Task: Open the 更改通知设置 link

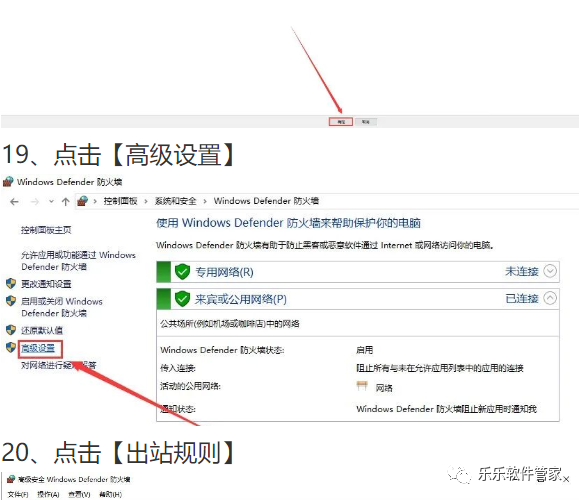Action: (46, 284)
